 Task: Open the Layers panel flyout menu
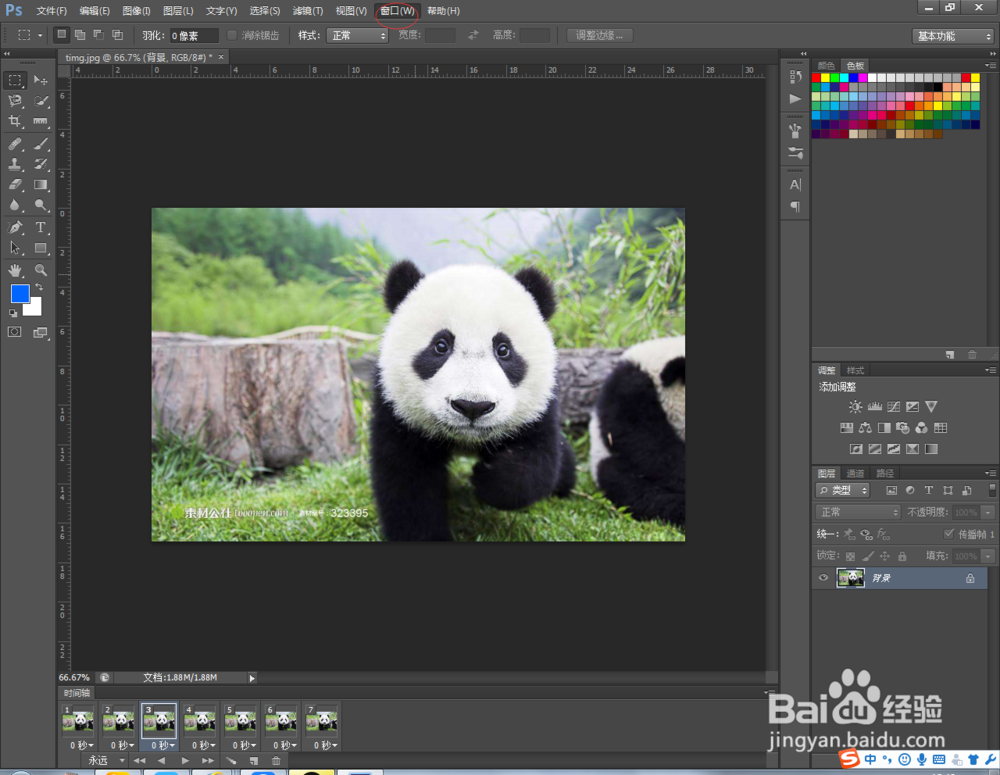click(990, 473)
